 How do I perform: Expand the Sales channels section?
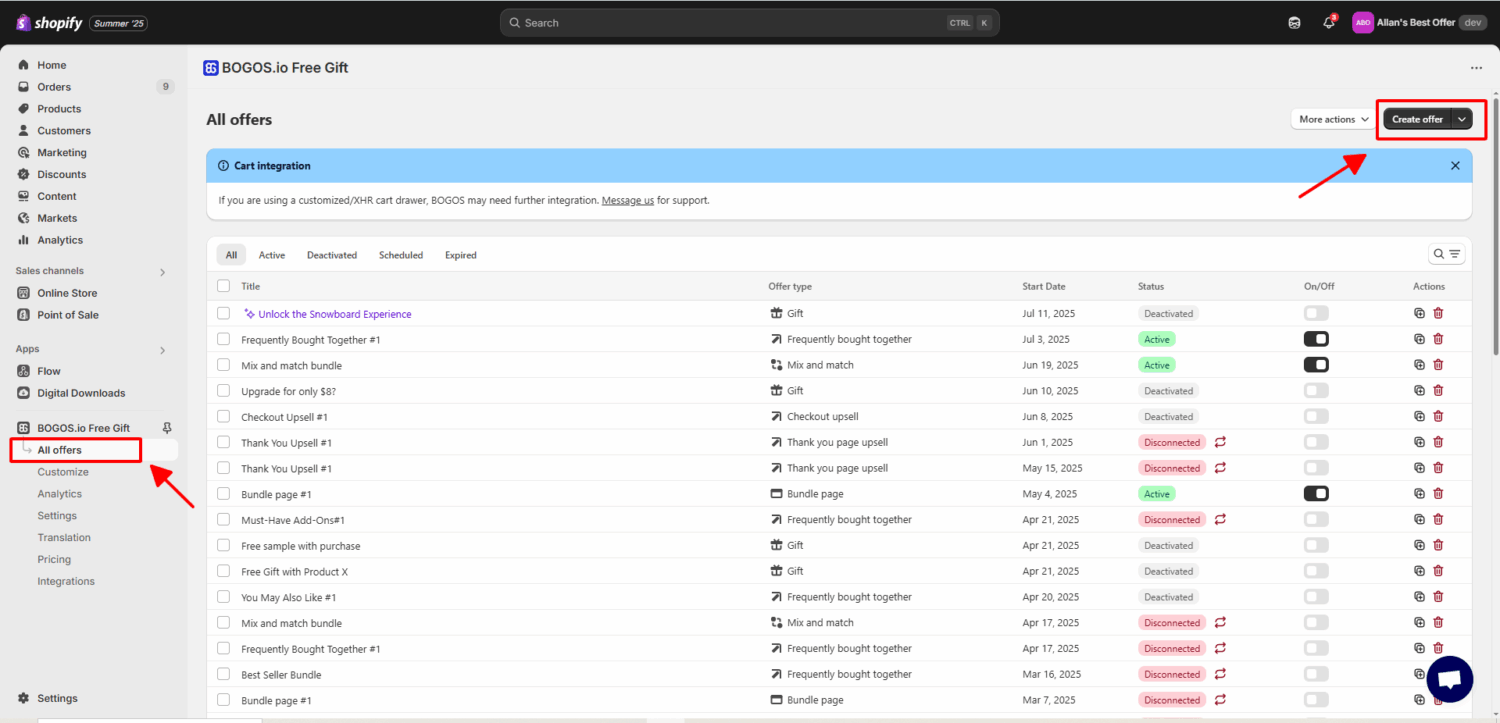tap(163, 272)
